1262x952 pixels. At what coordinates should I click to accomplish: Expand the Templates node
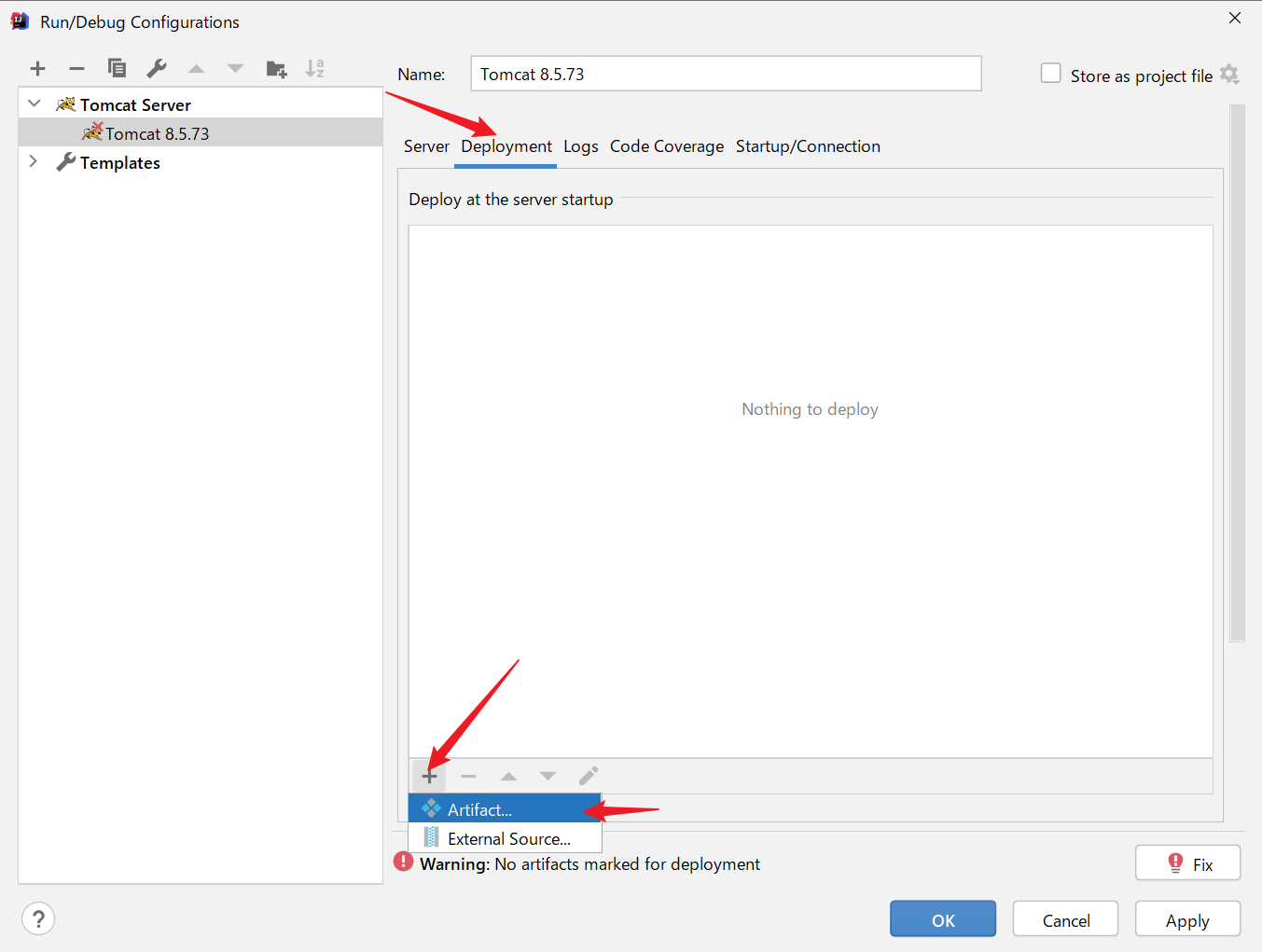[x=34, y=161]
